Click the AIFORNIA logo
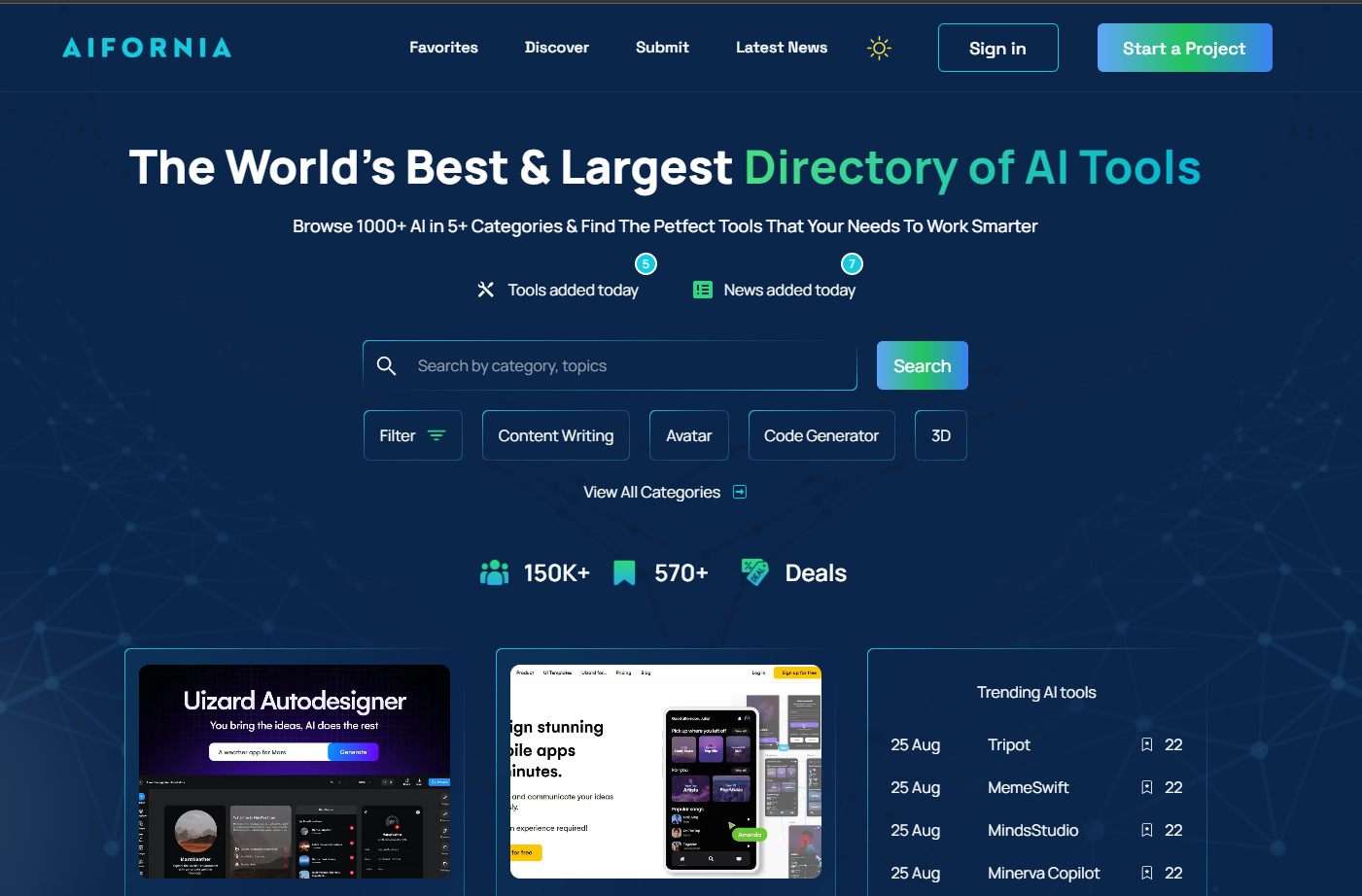This screenshot has width=1362, height=896. click(147, 48)
